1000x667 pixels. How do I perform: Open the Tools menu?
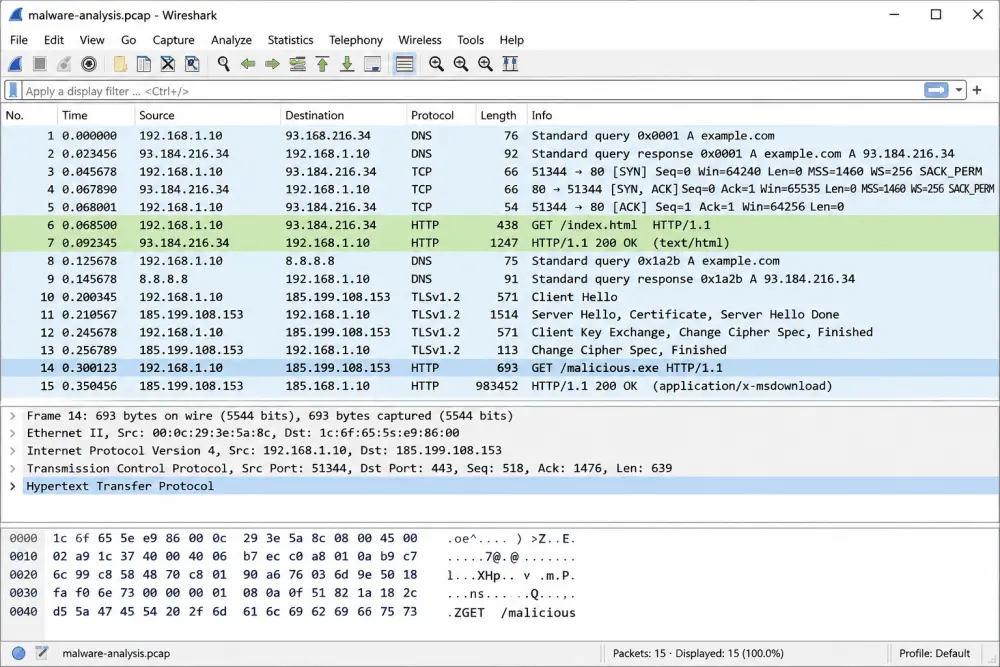click(x=470, y=40)
